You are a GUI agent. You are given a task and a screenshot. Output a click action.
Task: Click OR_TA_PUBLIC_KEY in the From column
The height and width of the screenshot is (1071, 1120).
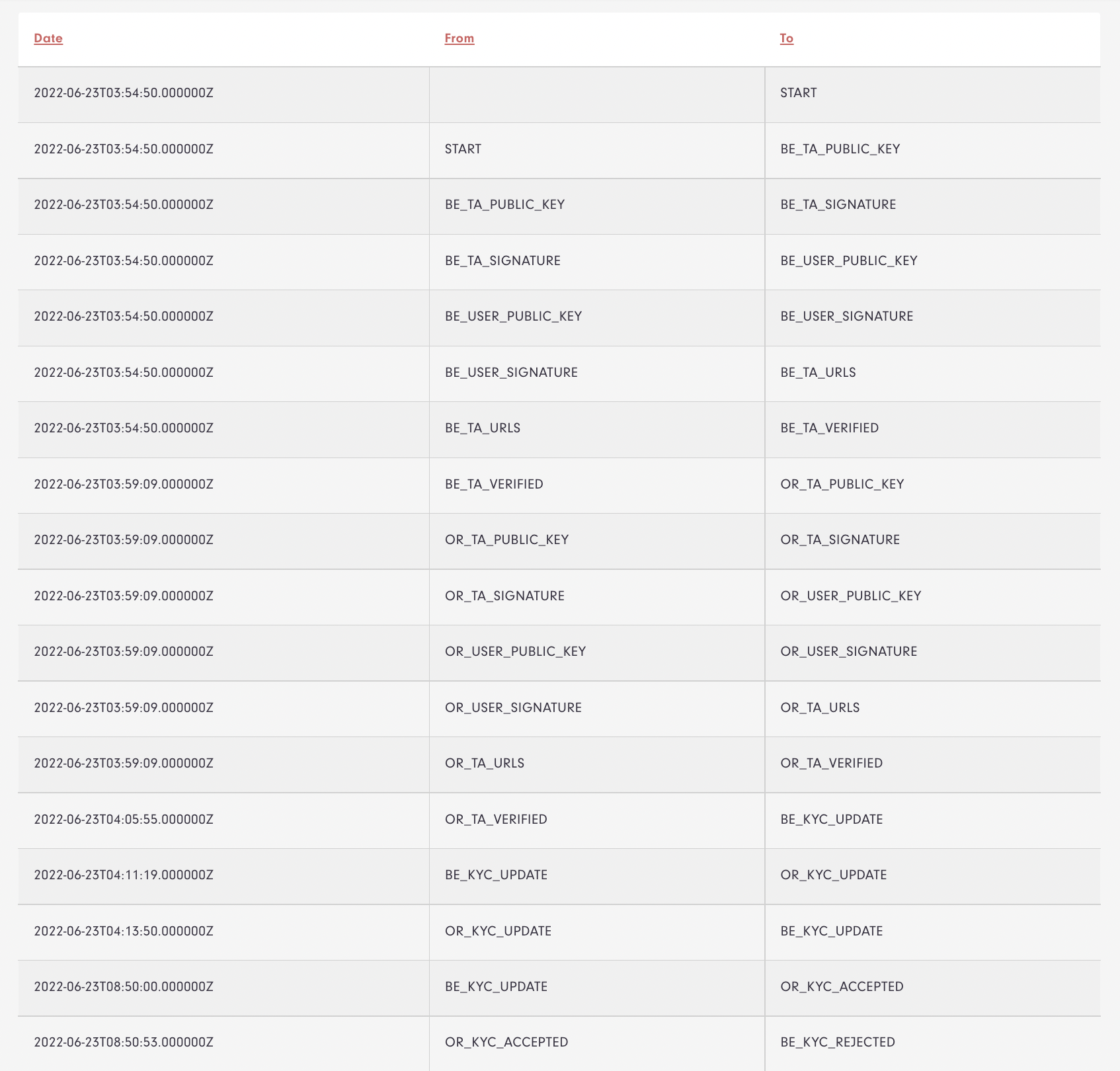tap(507, 539)
